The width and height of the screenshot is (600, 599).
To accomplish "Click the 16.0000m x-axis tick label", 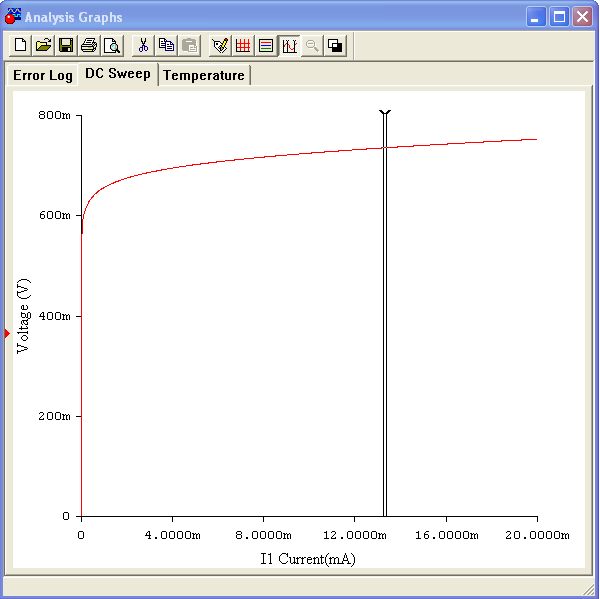I will click(447, 535).
